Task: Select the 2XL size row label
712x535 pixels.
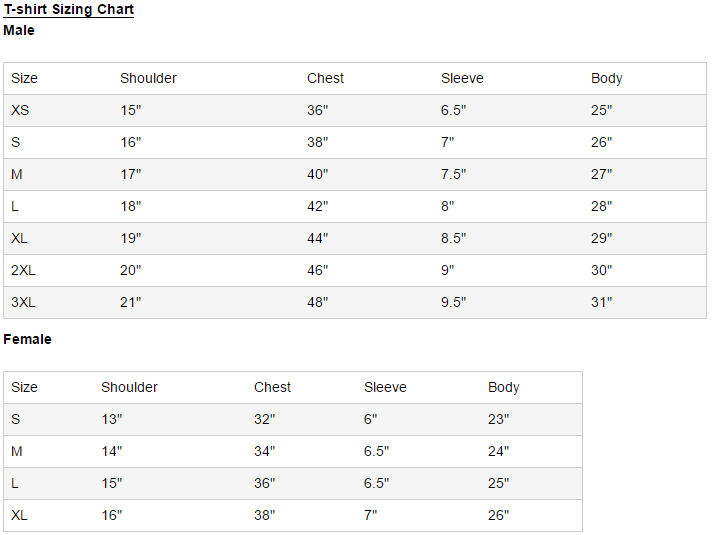Action: [23, 270]
